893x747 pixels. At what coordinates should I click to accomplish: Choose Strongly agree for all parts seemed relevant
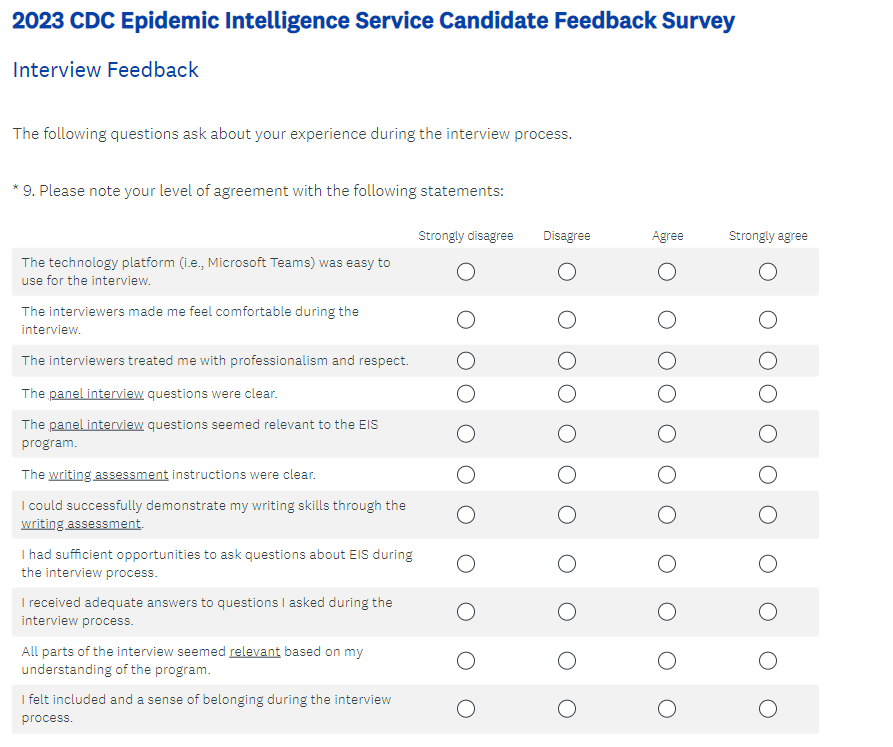point(767,661)
